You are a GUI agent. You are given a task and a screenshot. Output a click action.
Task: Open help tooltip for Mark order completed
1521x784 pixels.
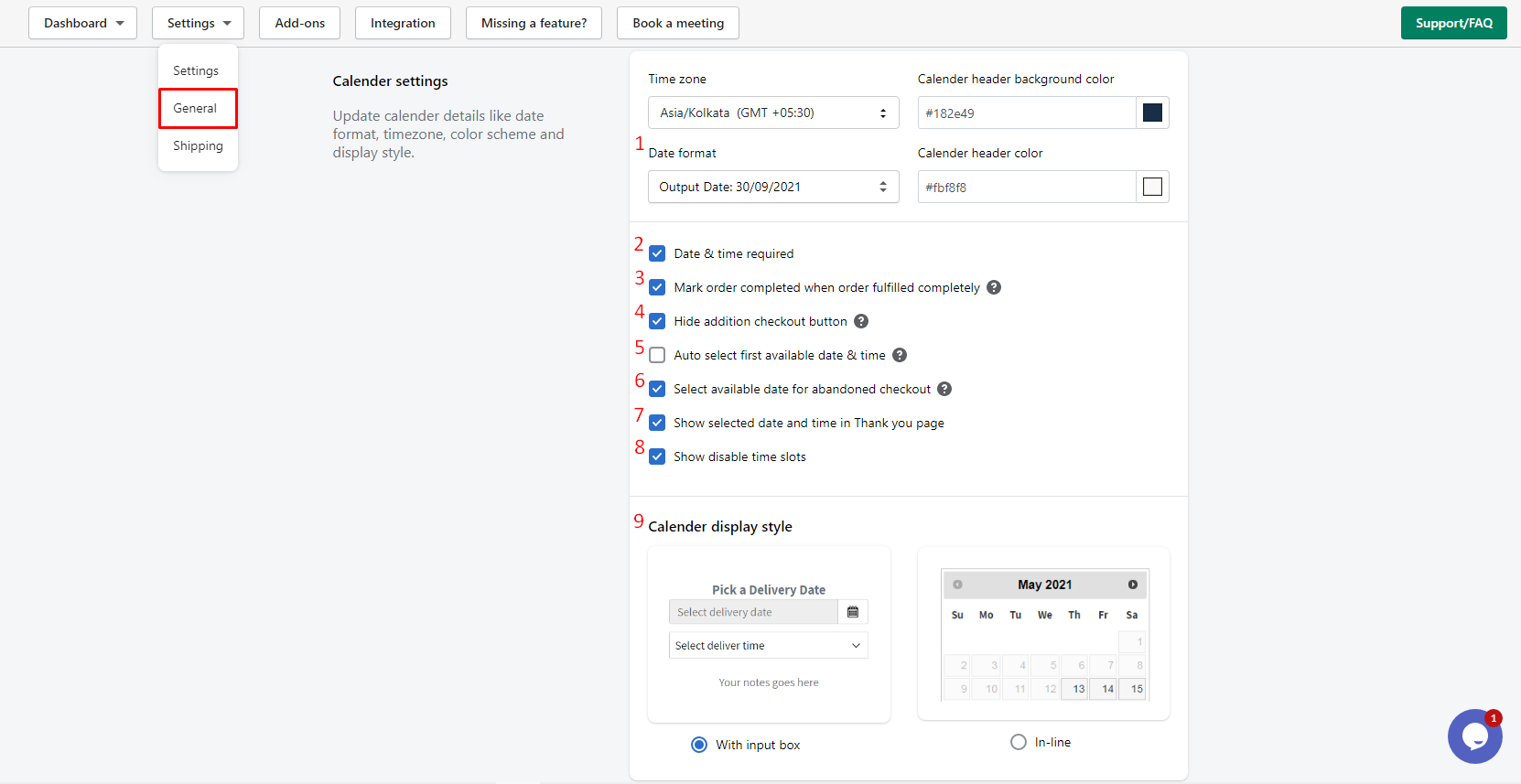[994, 287]
